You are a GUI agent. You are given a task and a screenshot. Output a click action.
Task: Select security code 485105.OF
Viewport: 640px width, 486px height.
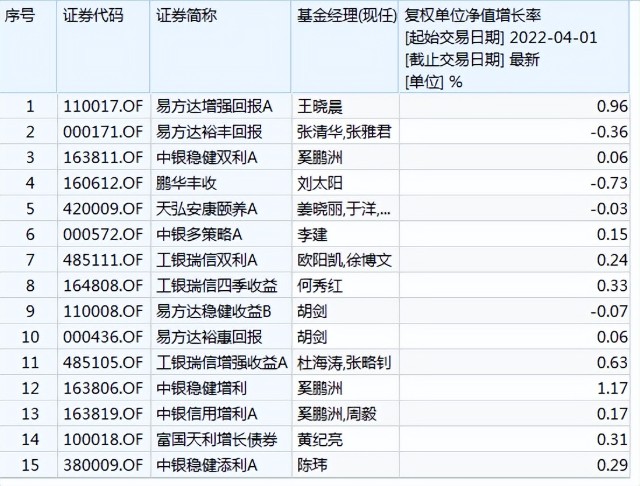coord(103,362)
